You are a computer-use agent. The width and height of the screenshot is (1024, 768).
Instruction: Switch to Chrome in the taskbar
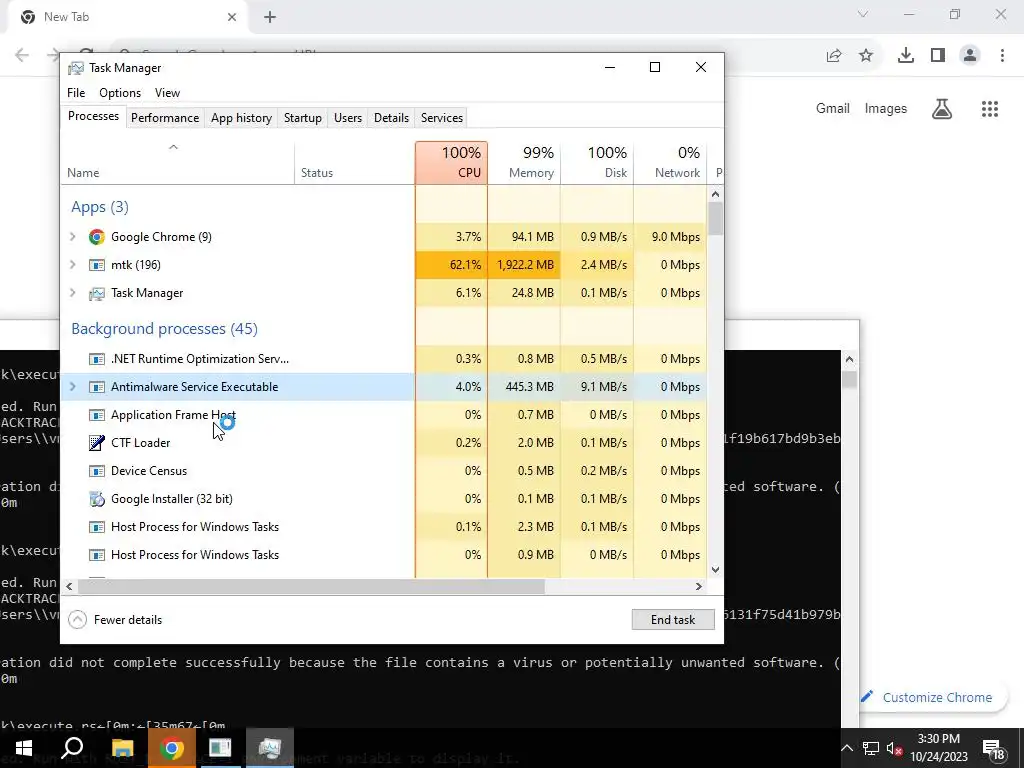coord(171,748)
